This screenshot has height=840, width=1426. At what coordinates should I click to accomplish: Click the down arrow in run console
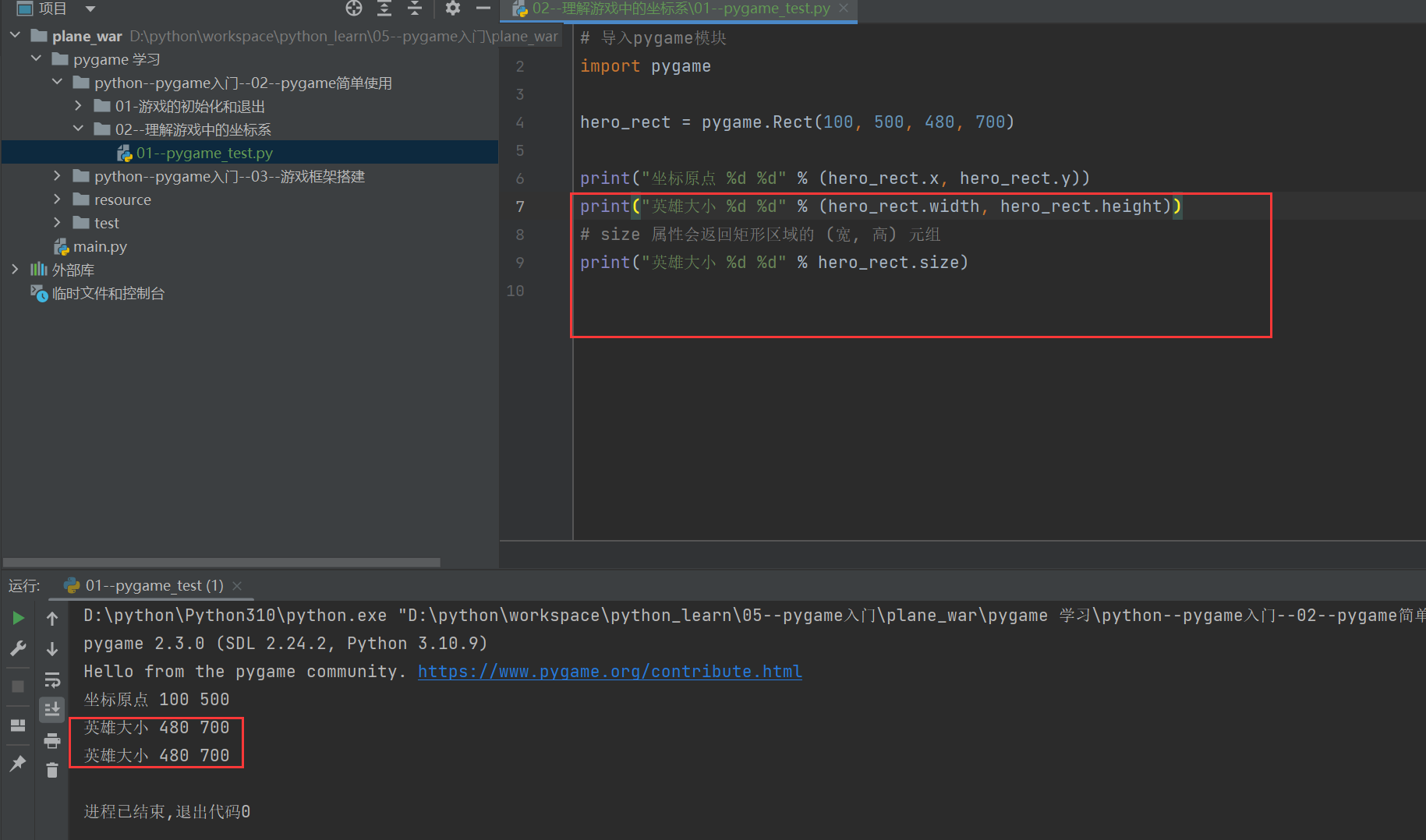(52, 648)
